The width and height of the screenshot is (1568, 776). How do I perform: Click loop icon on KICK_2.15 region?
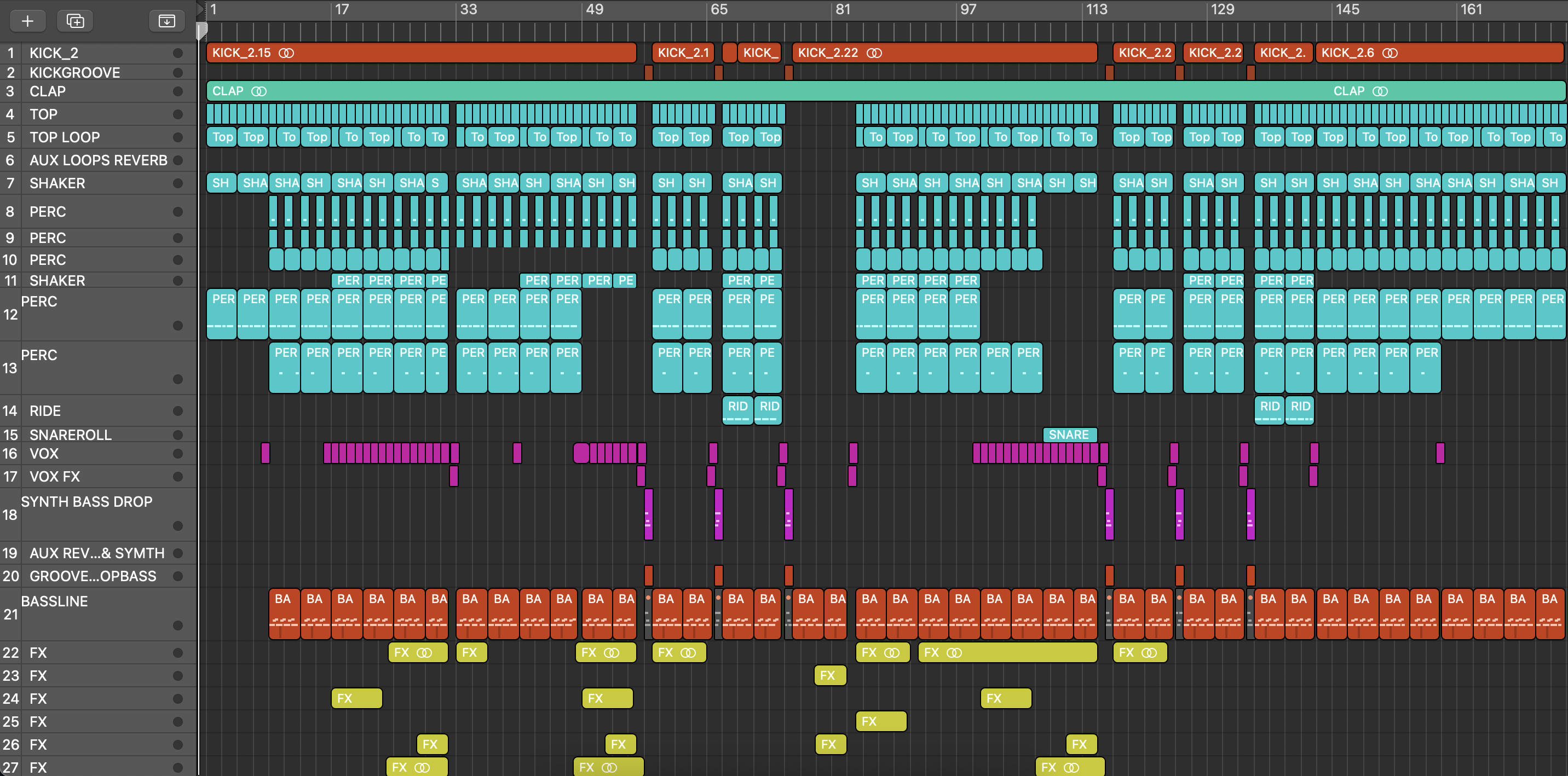pos(286,54)
